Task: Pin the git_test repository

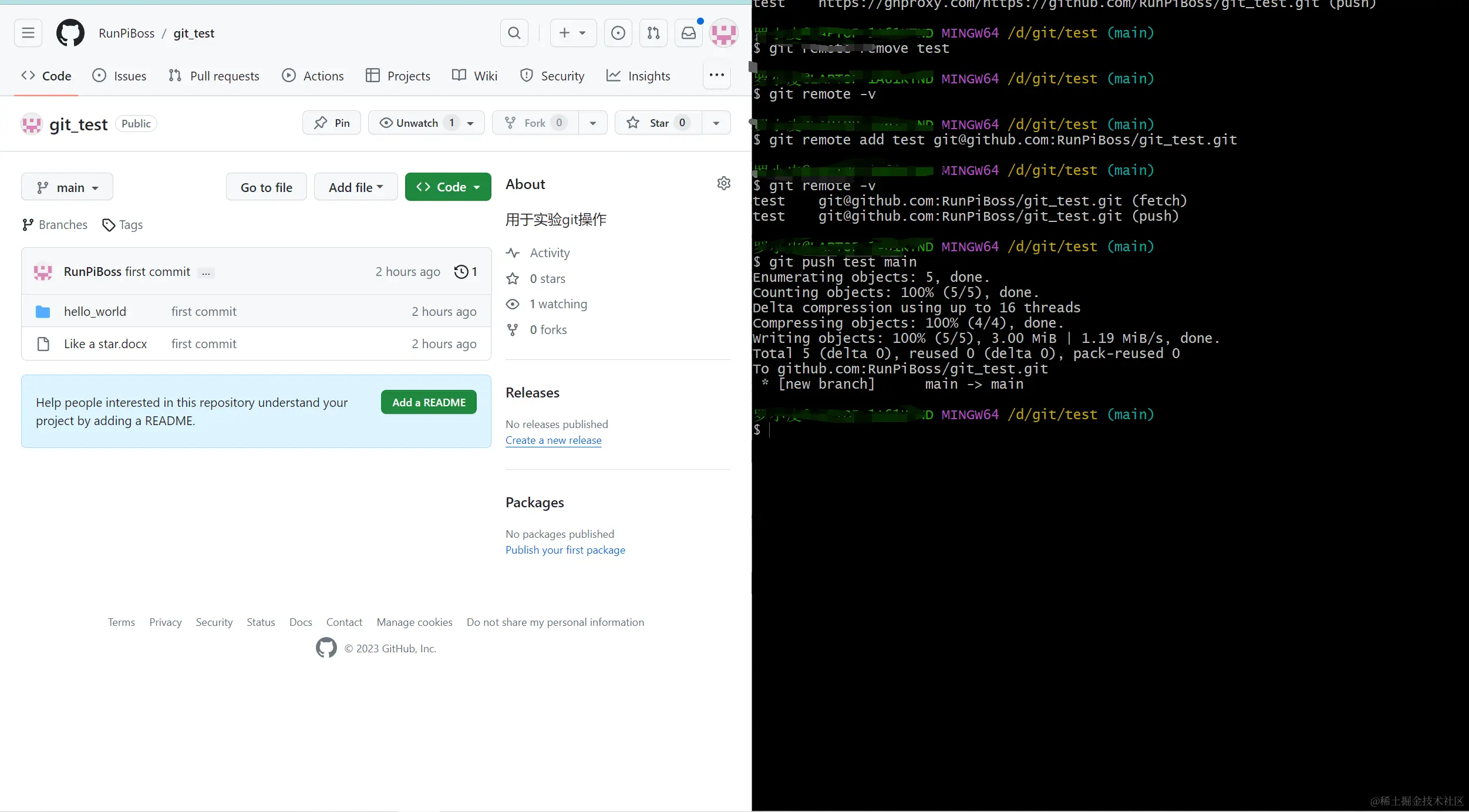Action: (332, 123)
